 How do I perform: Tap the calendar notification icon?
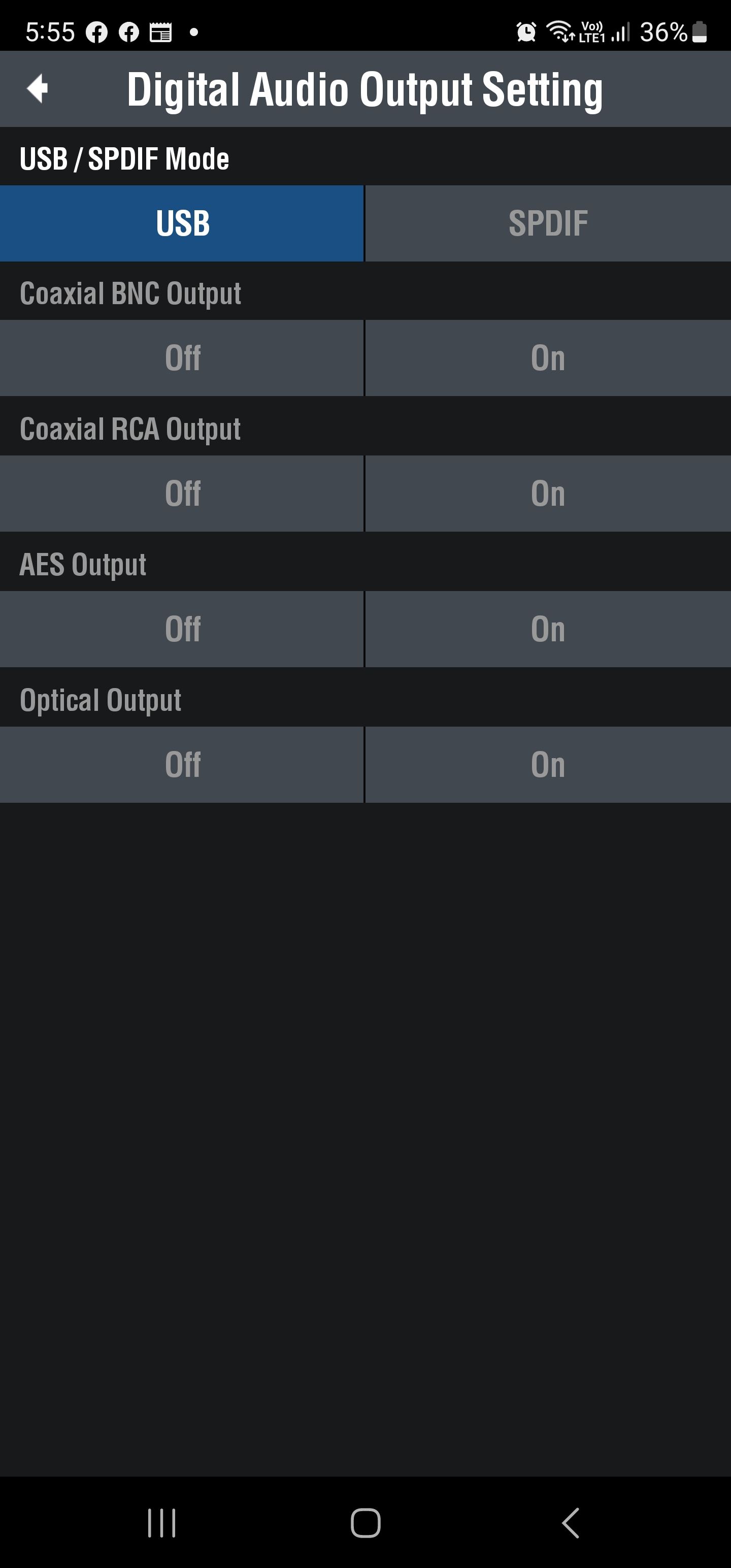pos(161,32)
